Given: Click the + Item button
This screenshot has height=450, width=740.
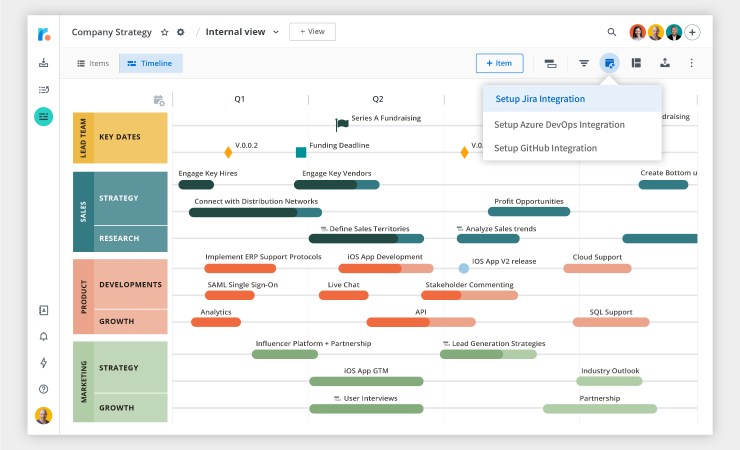Looking at the screenshot, I should tap(499, 63).
